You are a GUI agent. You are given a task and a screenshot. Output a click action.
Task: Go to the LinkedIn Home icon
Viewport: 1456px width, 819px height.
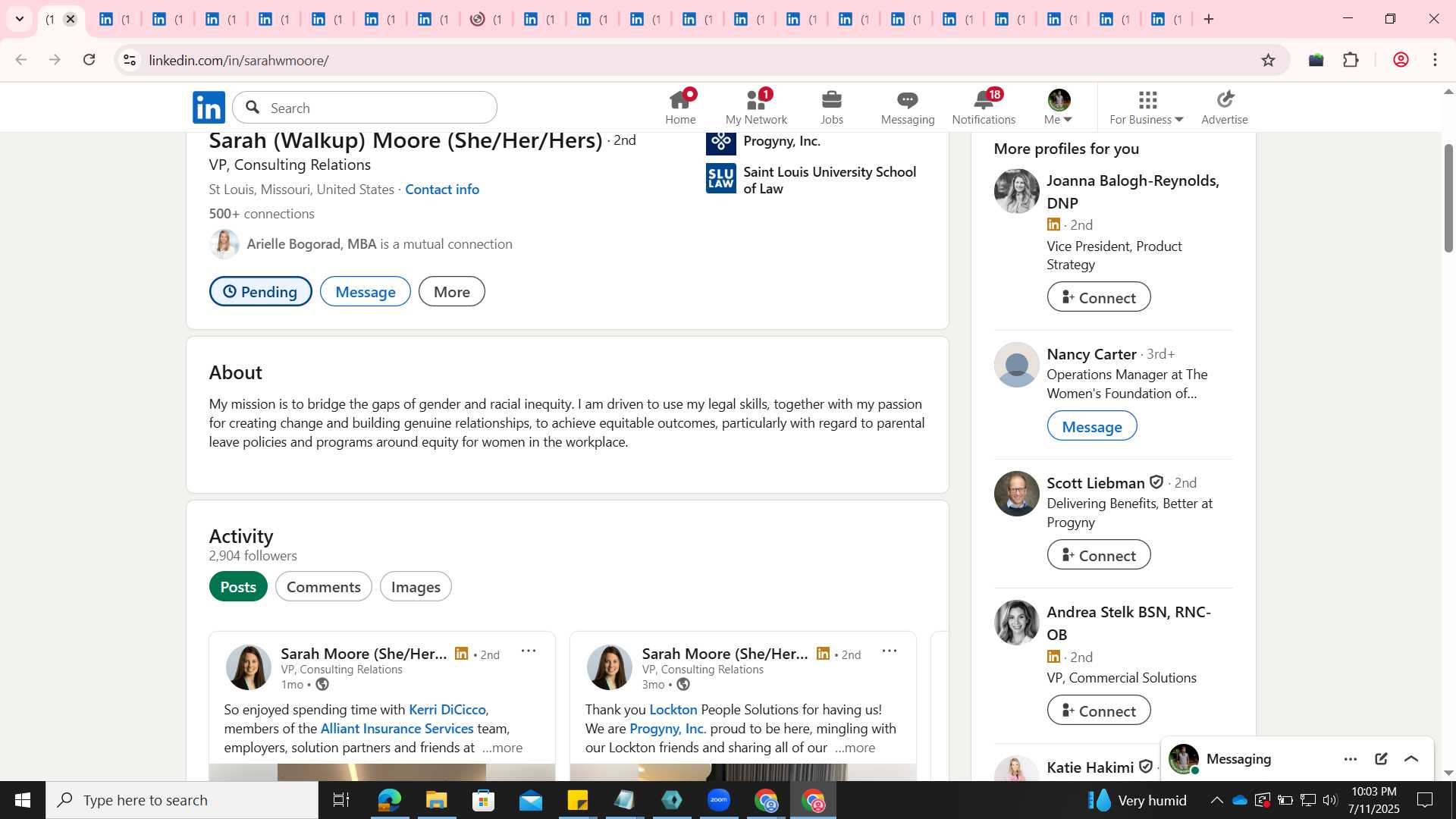click(x=680, y=107)
